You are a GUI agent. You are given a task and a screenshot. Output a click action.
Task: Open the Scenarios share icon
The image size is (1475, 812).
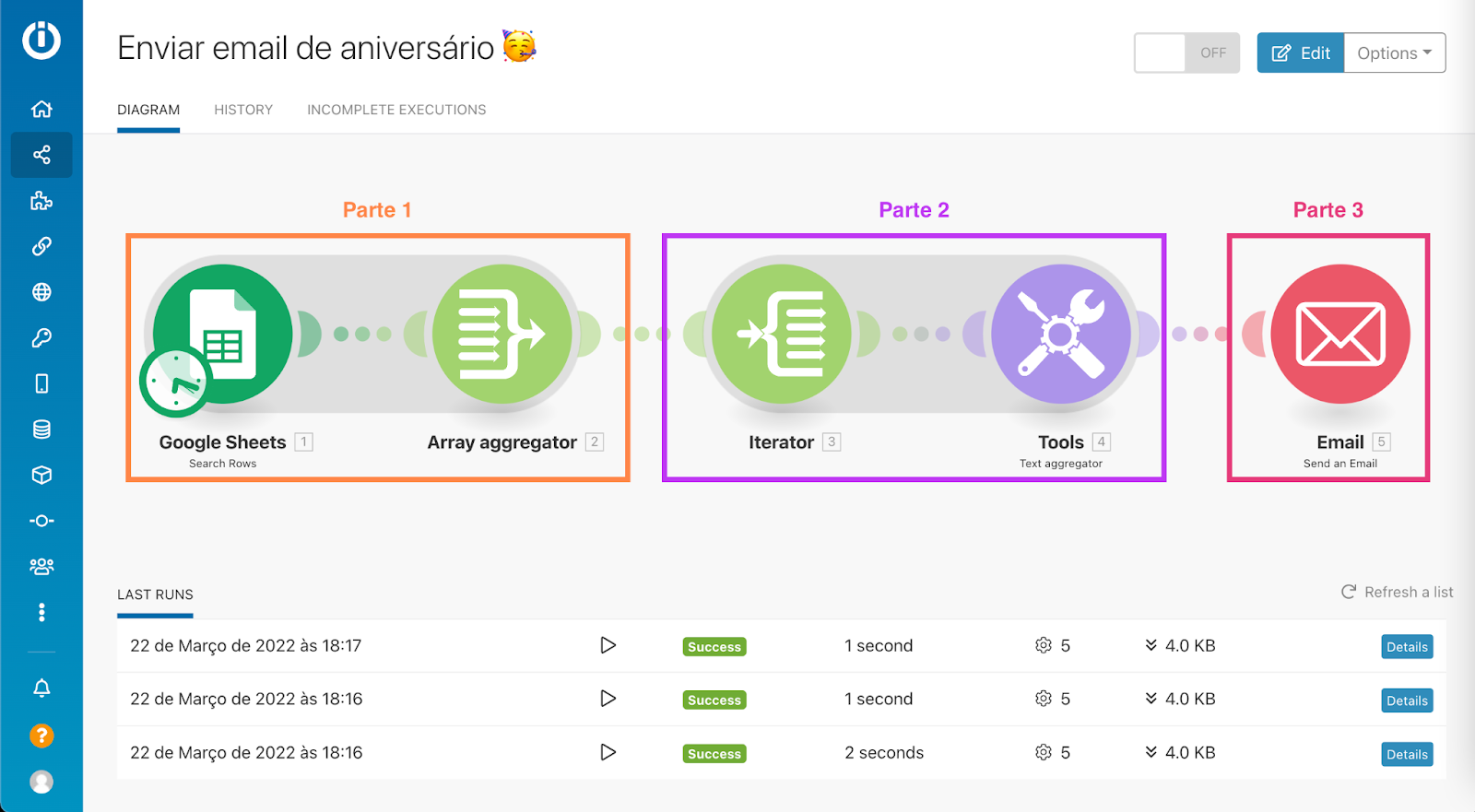41,155
